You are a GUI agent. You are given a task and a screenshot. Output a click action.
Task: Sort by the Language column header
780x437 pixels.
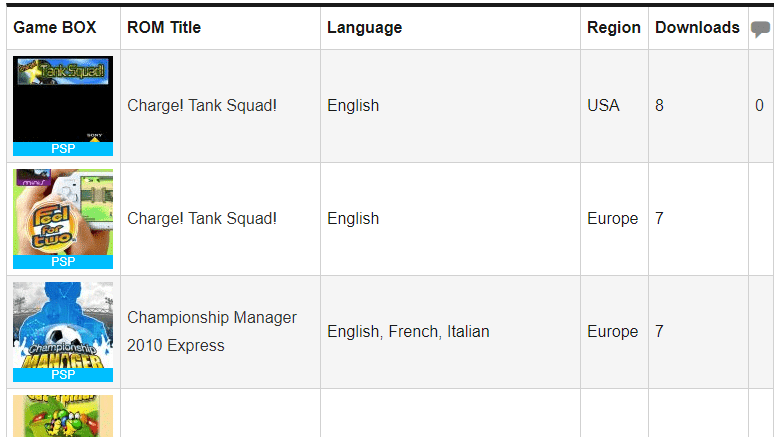point(364,27)
